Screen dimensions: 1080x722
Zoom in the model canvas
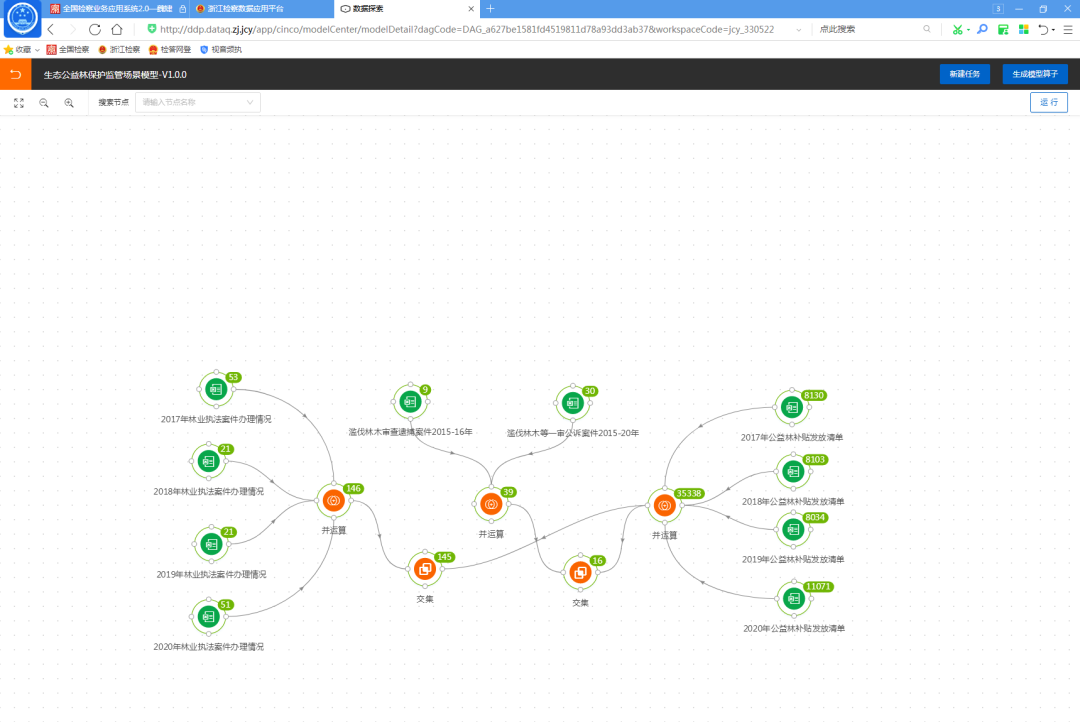pyautogui.click(x=69, y=102)
